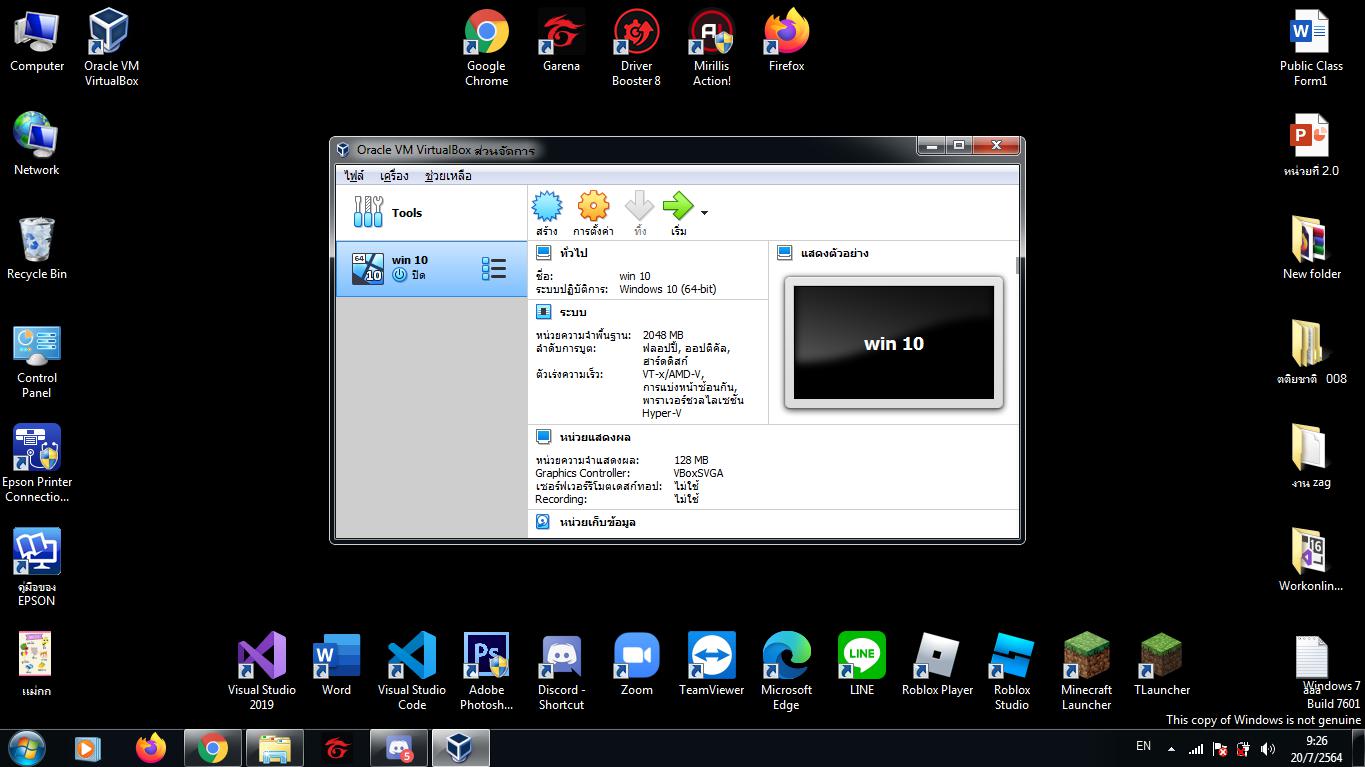The height and width of the screenshot is (767, 1365).
Task: Show hidden tray icons arrow
Action: click(1171, 748)
